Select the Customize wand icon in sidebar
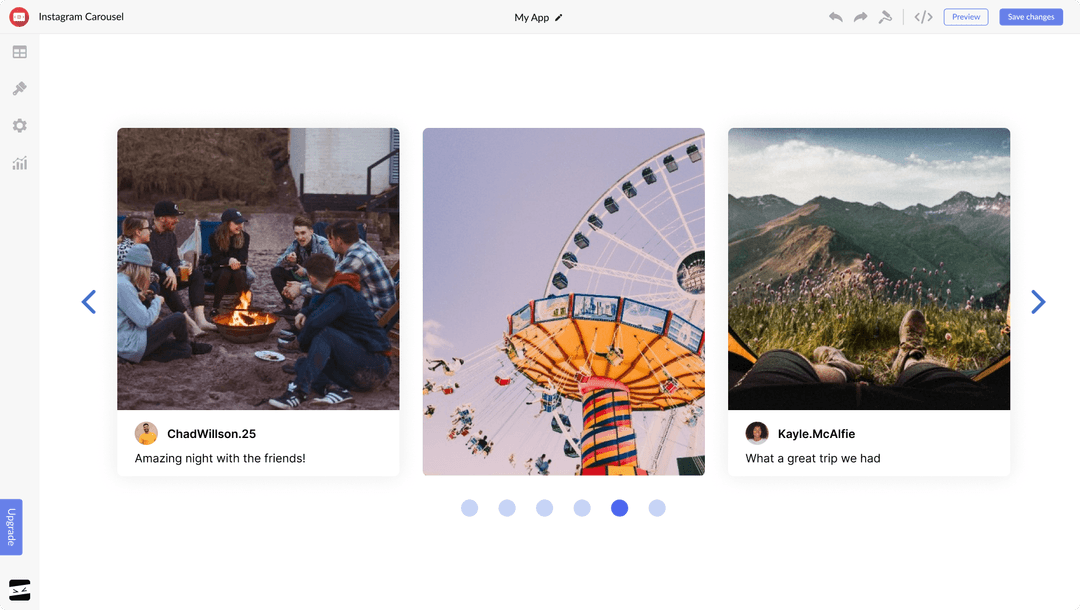1080x610 pixels. click(x=19, y=88)
